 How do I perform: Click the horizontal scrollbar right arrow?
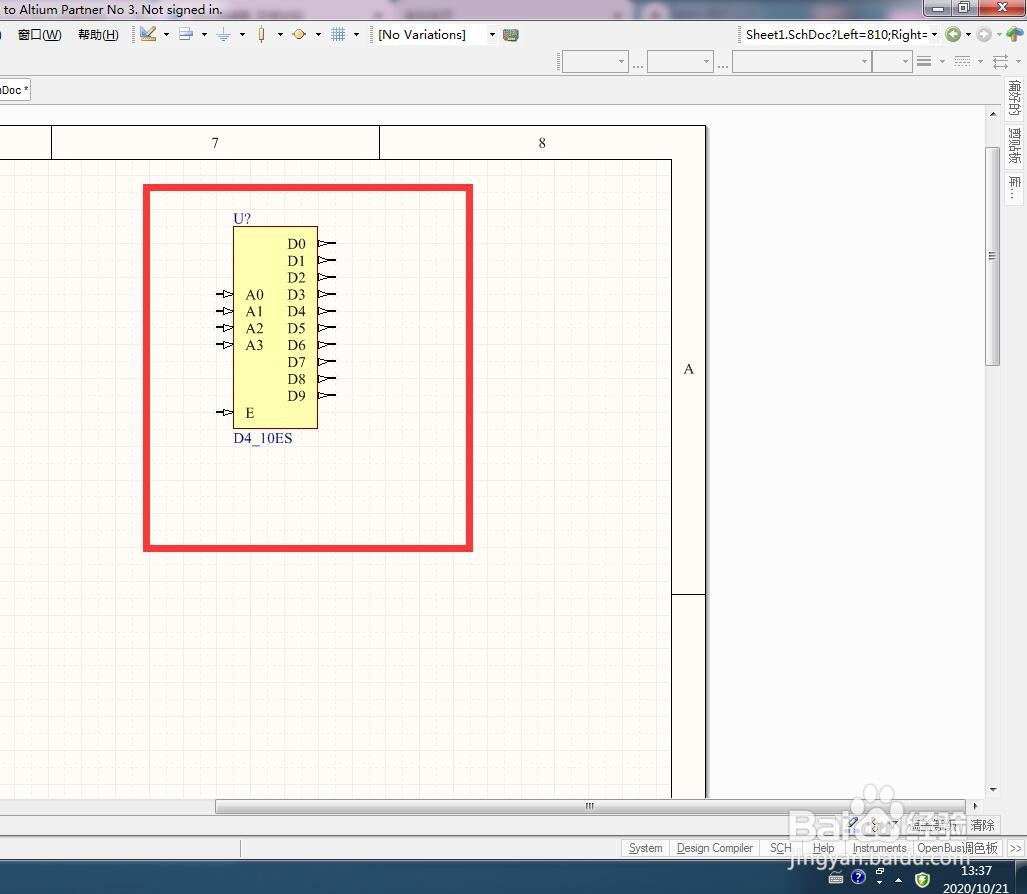pyautogui.click(x=975, y=806)
